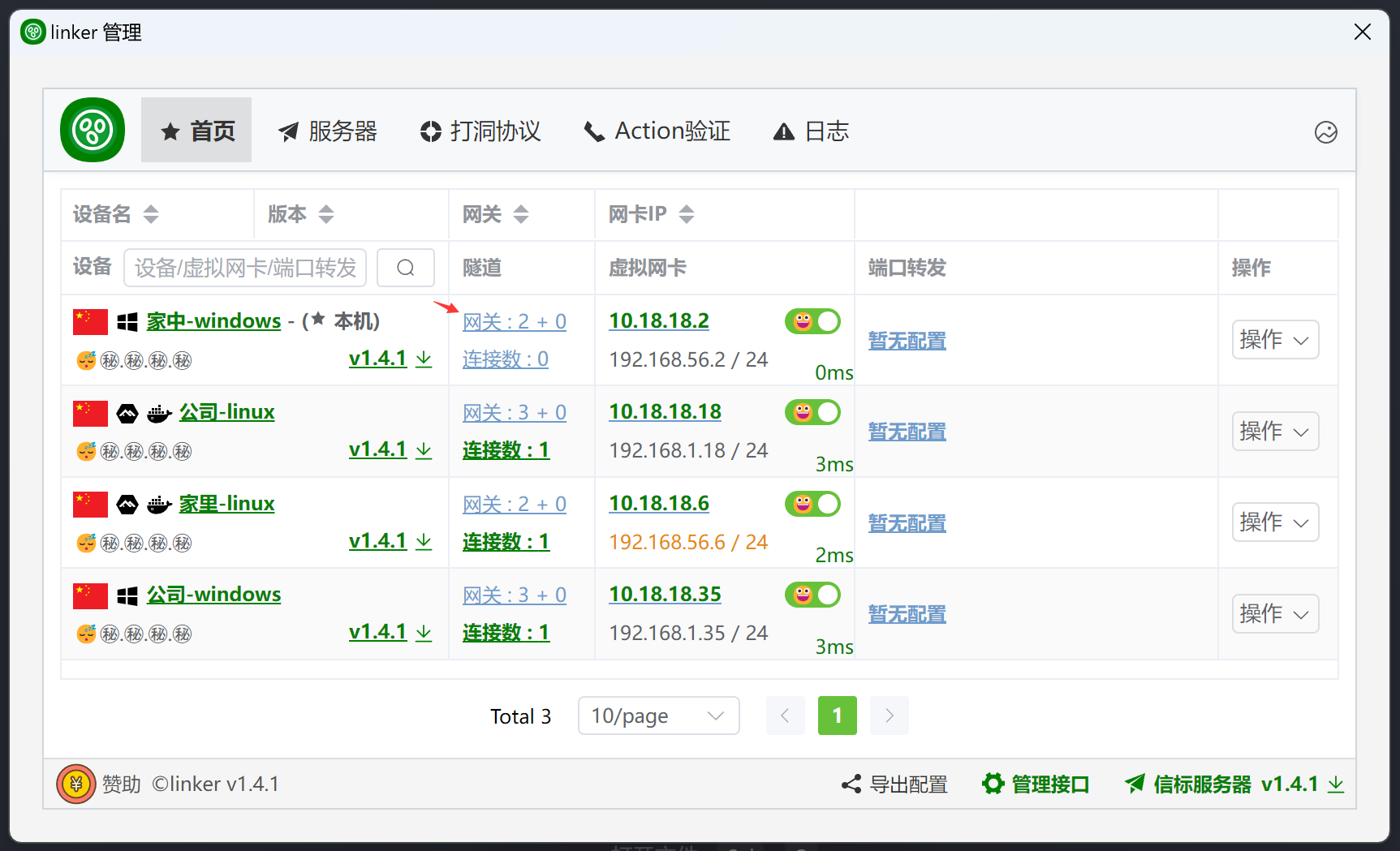This screenshot has height=851, width=1400.
Task: Click 连接数 : 1 for 公司-linux
Action: point(506,450)
